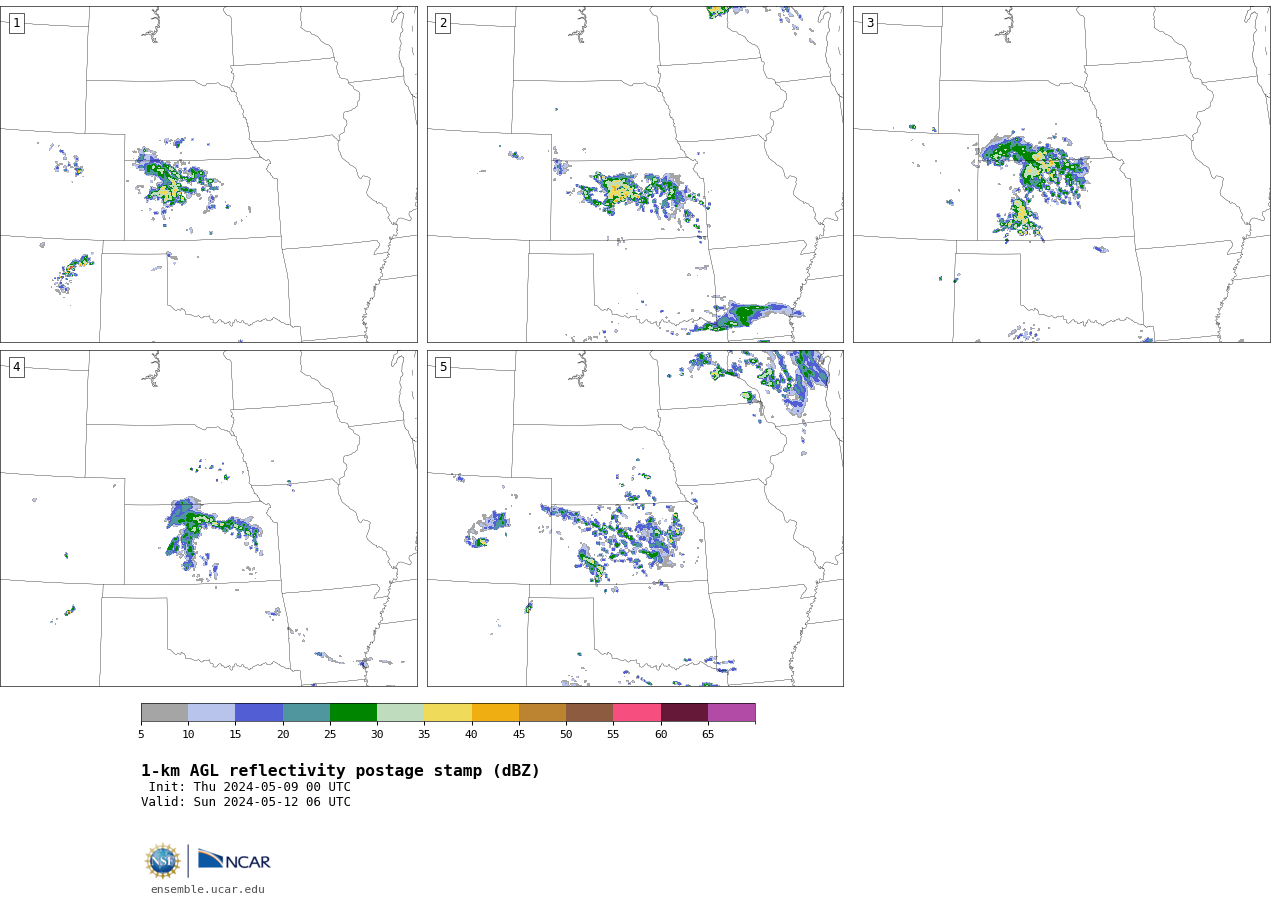
Task: Click the pink 55-60 dBZ swatch
Action: (637, 712)
